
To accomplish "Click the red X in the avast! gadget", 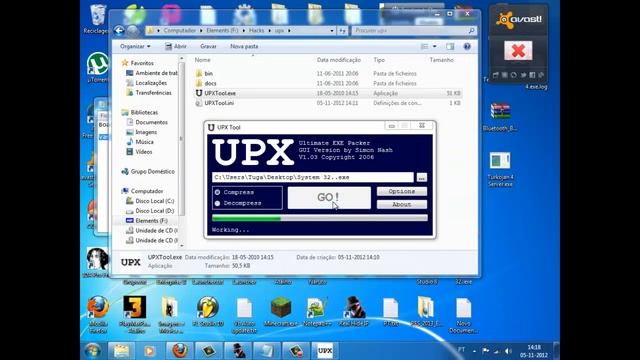I will (x=518, y=51).
